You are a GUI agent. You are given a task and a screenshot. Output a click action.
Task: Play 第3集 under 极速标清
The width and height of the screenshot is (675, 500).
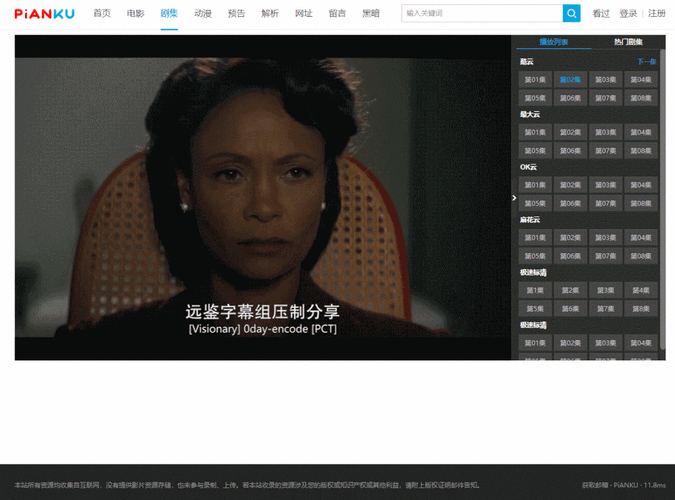point(606,290)
